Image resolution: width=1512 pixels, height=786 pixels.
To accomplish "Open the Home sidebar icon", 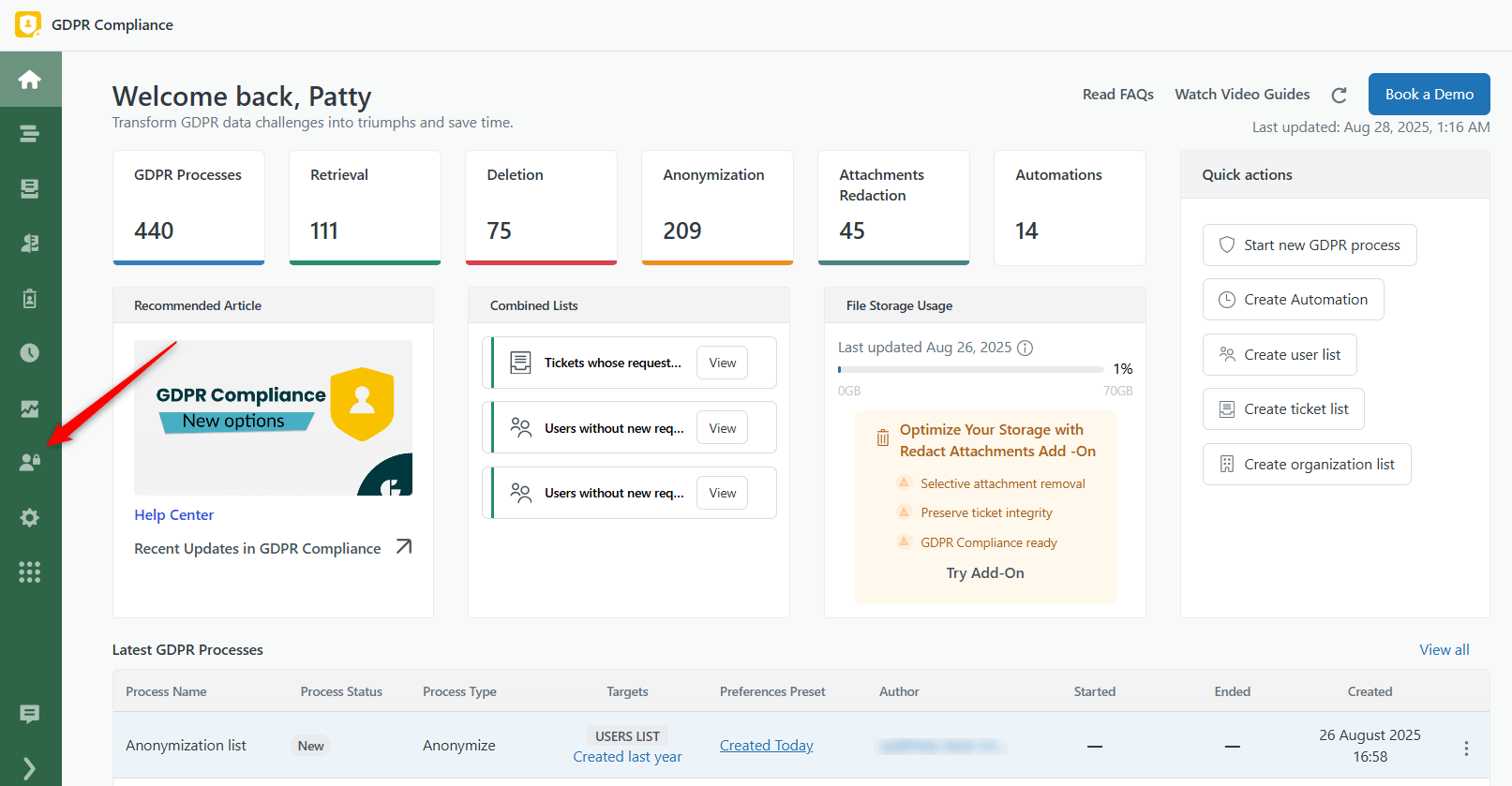I will [x=30, y=80].
